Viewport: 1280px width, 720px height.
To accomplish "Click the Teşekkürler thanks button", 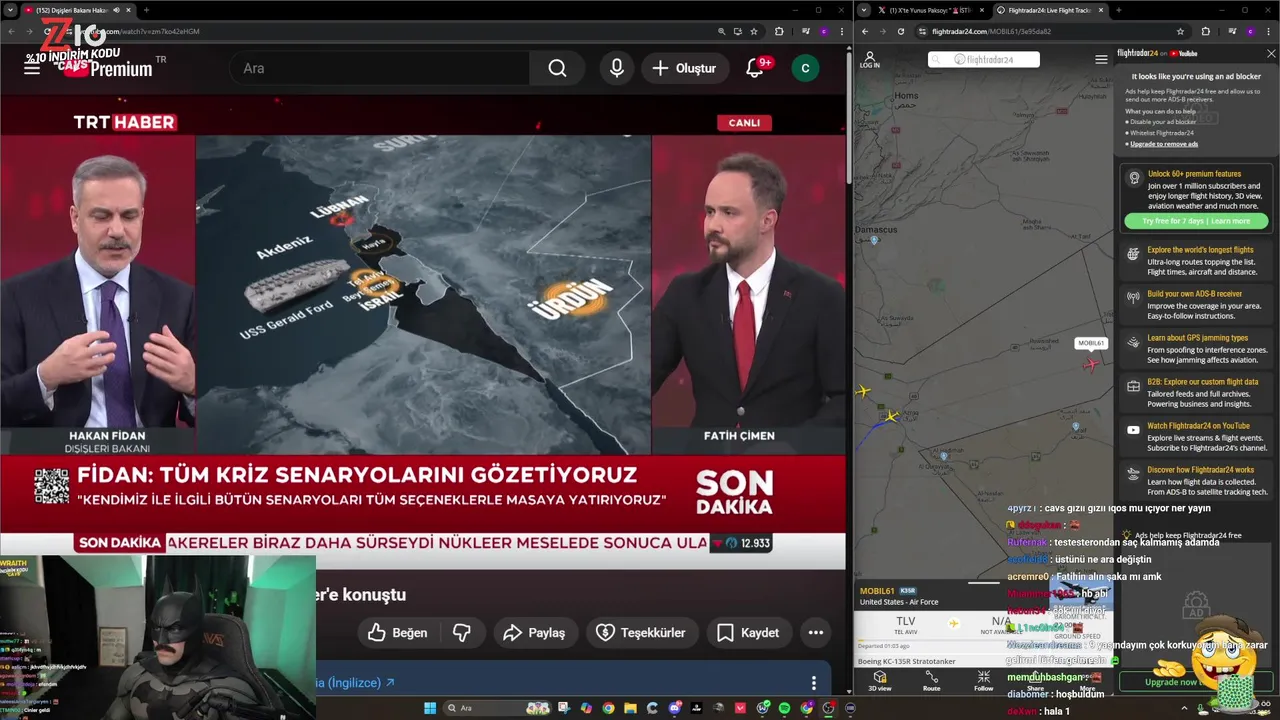I will pos(641,632).
